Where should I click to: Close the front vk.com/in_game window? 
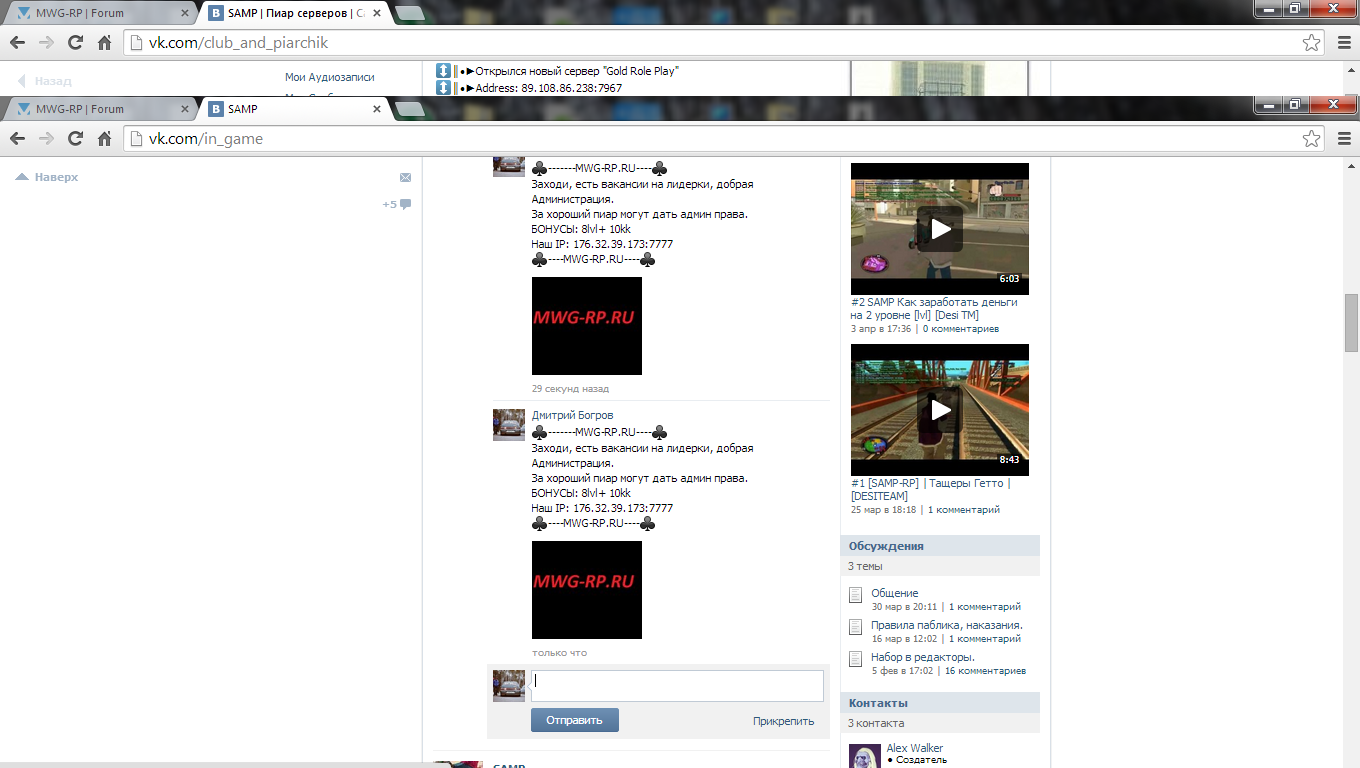click(x=1331, y=104)
